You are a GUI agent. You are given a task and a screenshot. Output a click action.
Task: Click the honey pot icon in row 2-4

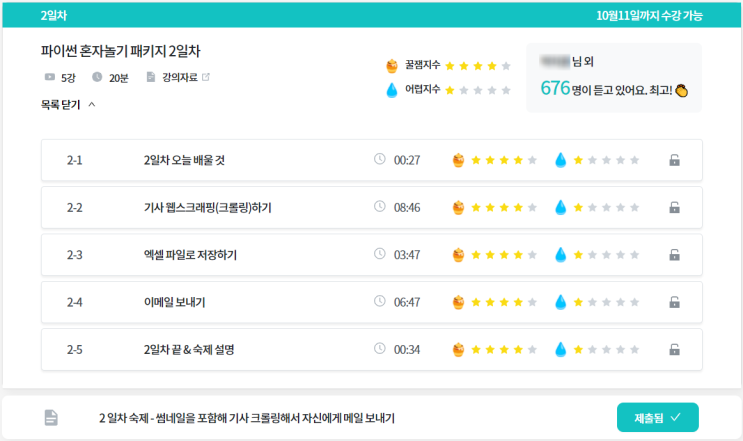point(458,302)
